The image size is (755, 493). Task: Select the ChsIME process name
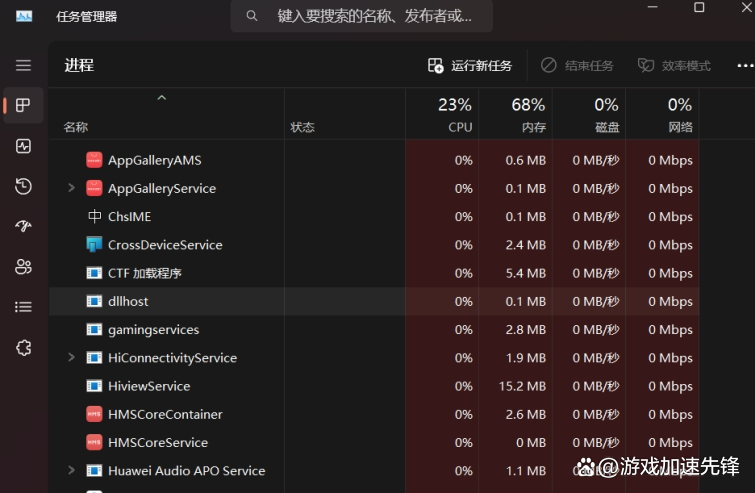click(130, 217)
